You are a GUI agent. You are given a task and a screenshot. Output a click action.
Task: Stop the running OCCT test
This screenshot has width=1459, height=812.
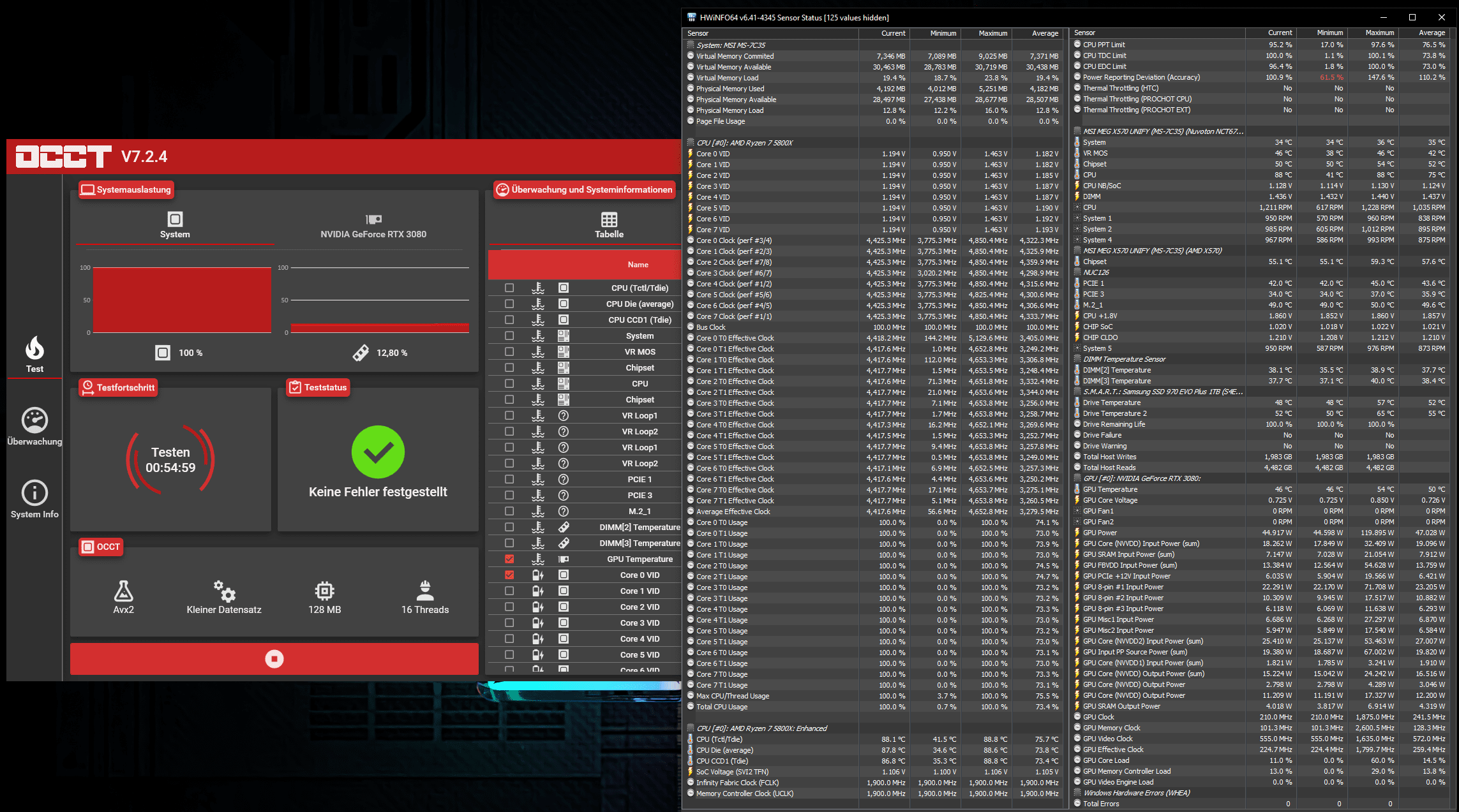pos(274,659)
